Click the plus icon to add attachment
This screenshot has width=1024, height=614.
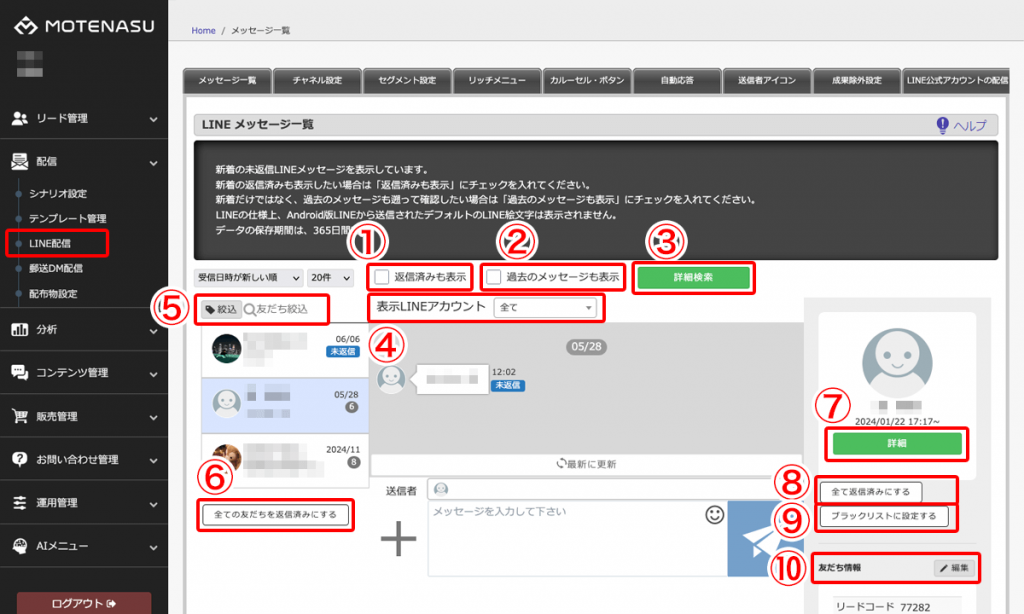398,539
